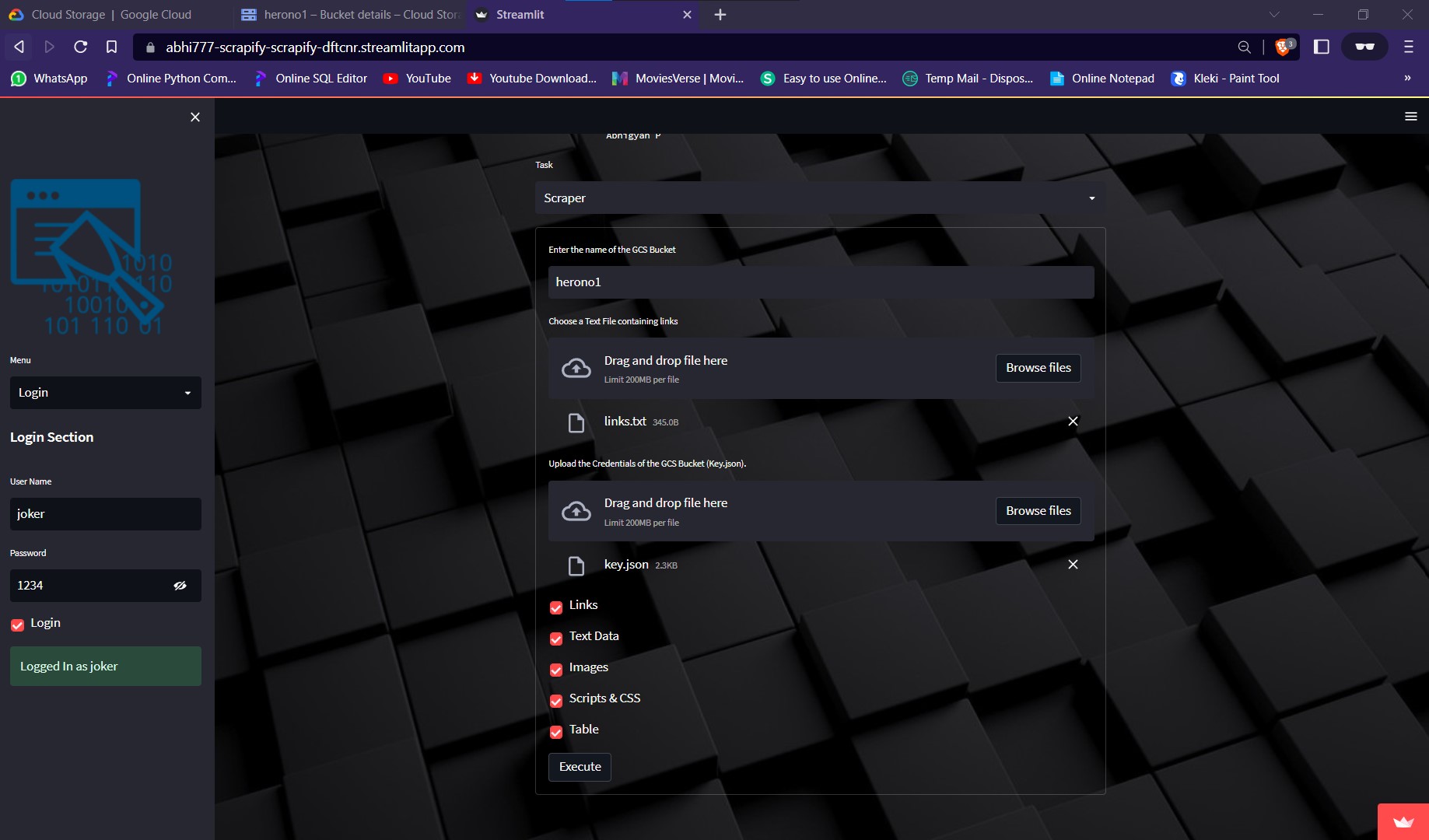Reload the page

tap(80, 47)
